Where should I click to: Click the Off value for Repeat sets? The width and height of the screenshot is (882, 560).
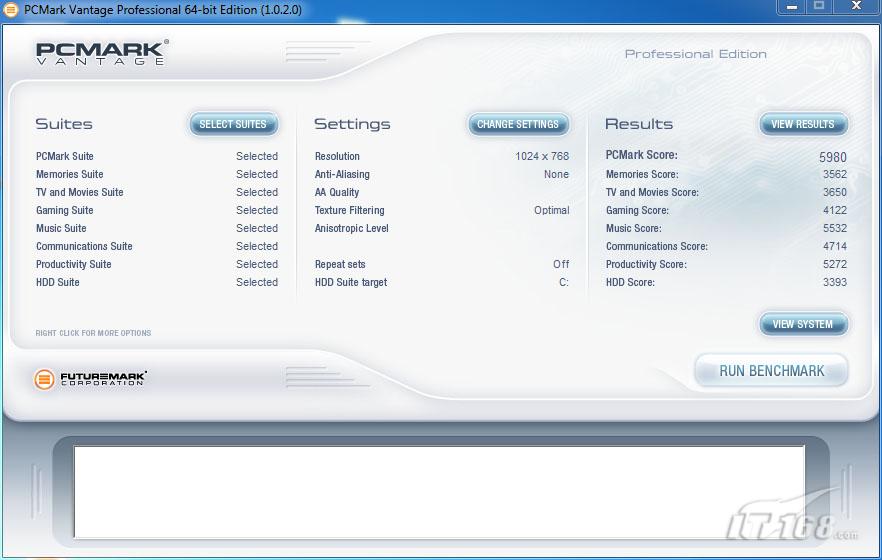coord(561,264)
